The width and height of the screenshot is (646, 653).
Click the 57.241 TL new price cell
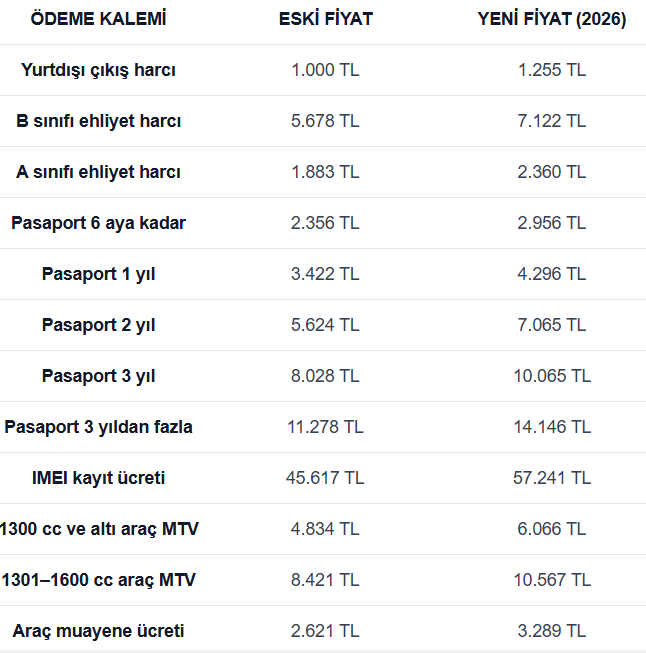pyautogui.click(x=552, y=478)
